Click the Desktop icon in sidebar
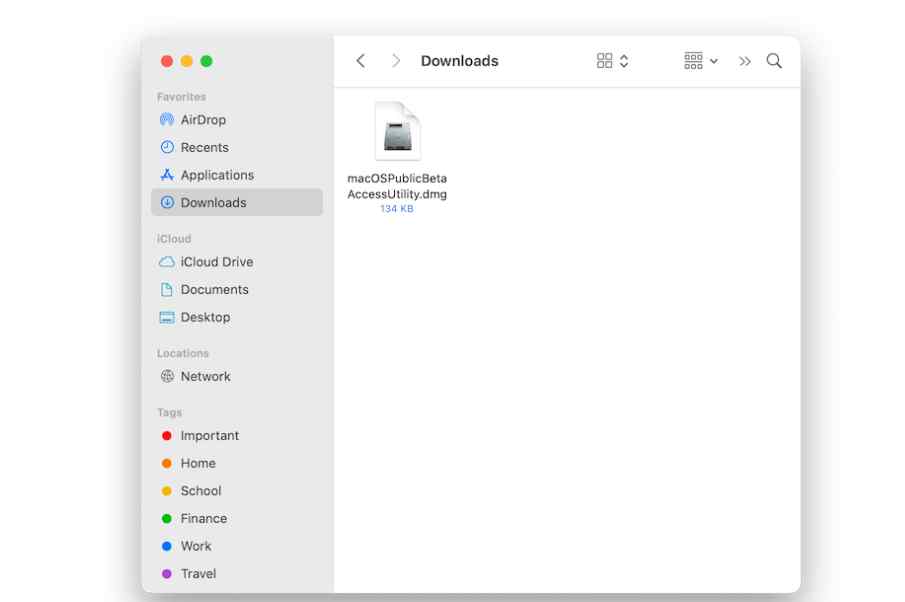This screenshot has width=905, height=602. pyautogui.click(x=167, y=317)
